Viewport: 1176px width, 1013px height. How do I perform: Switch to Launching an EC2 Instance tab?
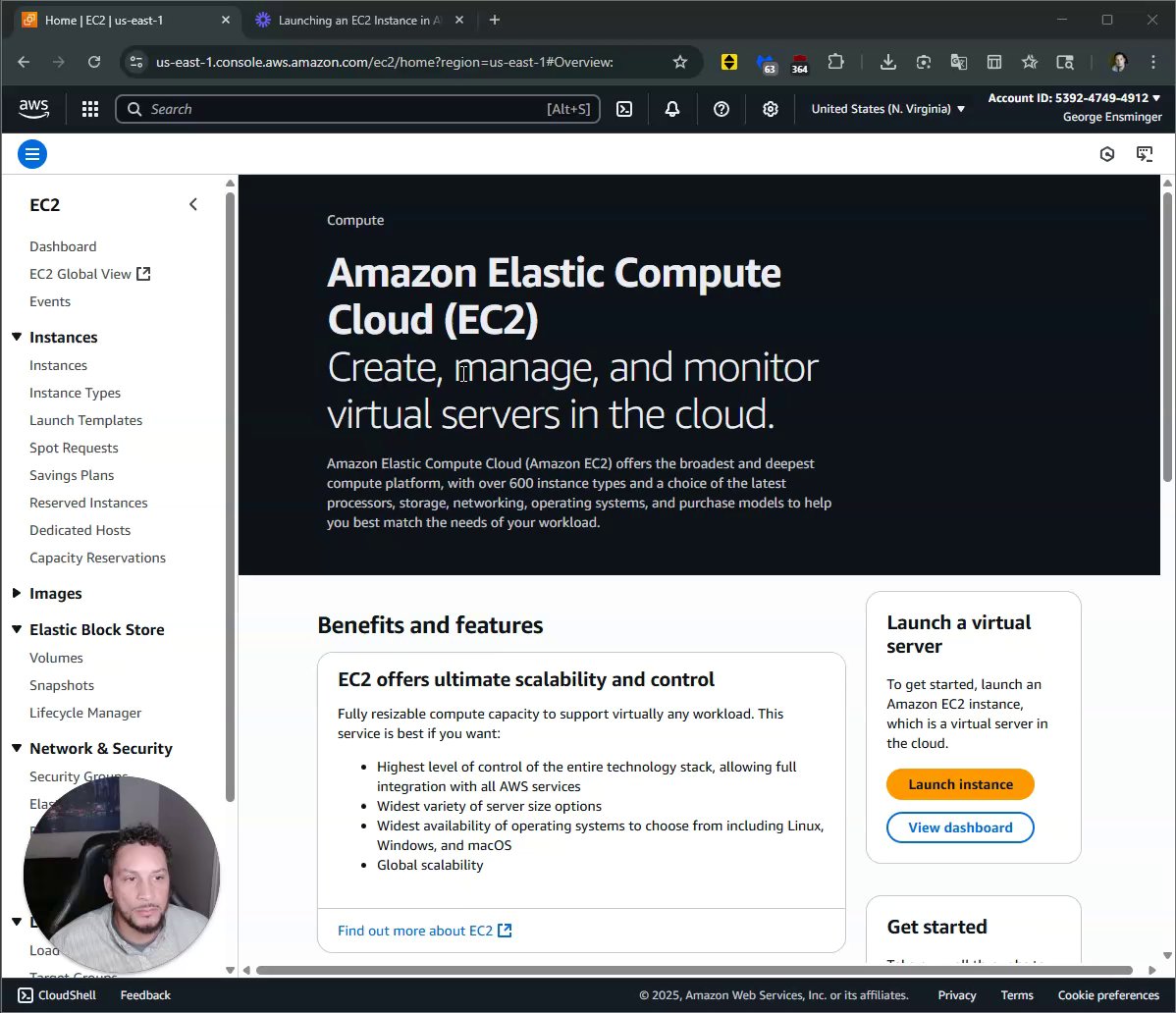click(x=359, y=21)
